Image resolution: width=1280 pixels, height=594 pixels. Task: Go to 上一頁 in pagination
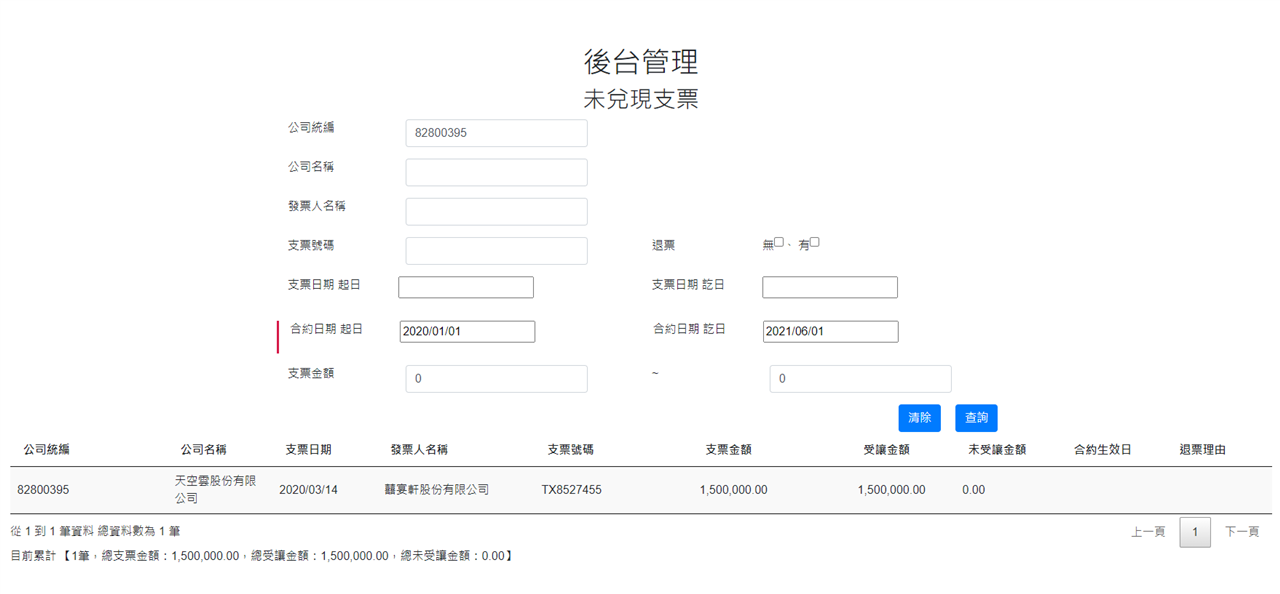click(1148, 532)
